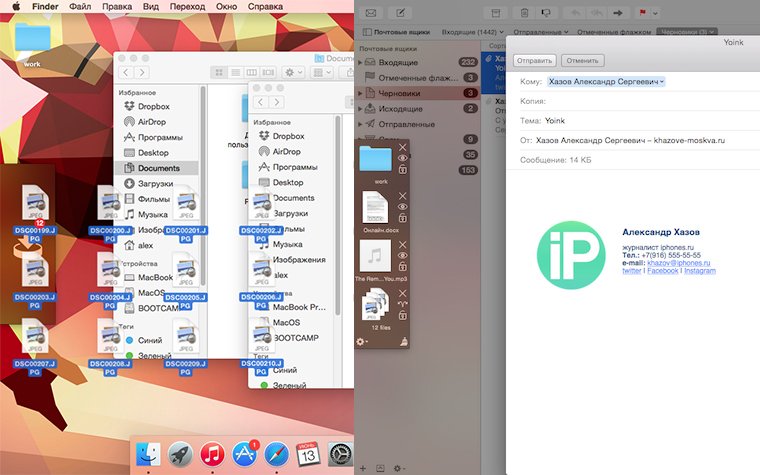
Task: Click the Yoink broom clear-all icon
Action: coord(403,342)
